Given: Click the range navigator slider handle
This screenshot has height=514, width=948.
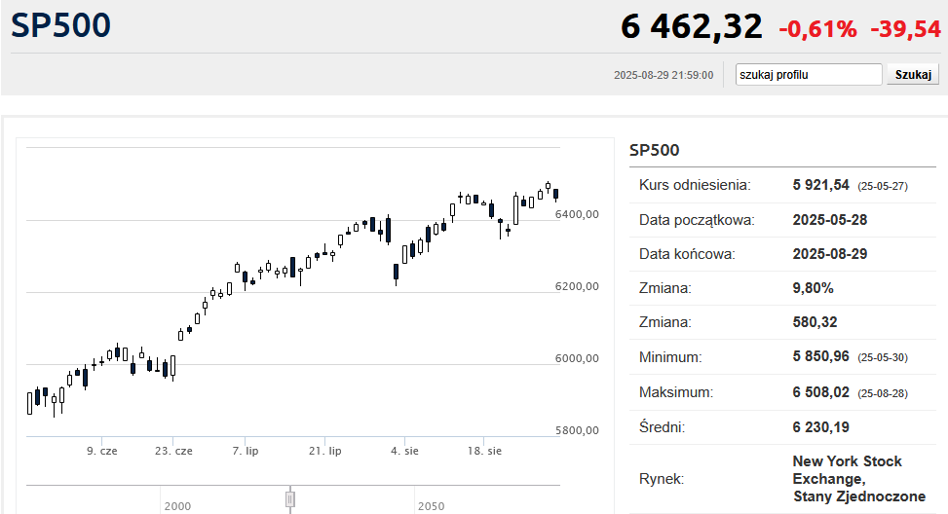Looking at the screenshot, I should pos(290,497).
